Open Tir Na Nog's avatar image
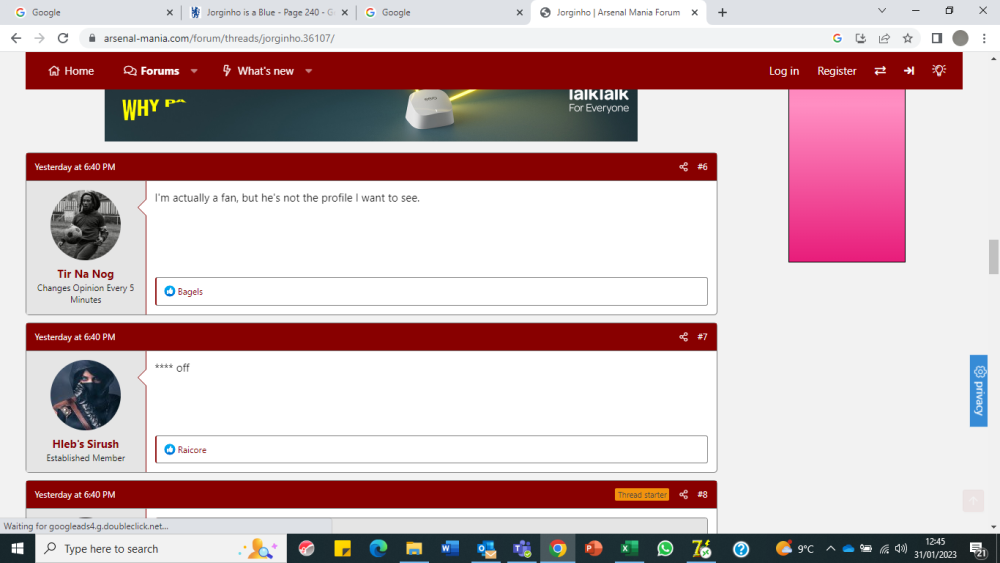The height and width of the screenshot is (563, 1000). coord(85,225)
